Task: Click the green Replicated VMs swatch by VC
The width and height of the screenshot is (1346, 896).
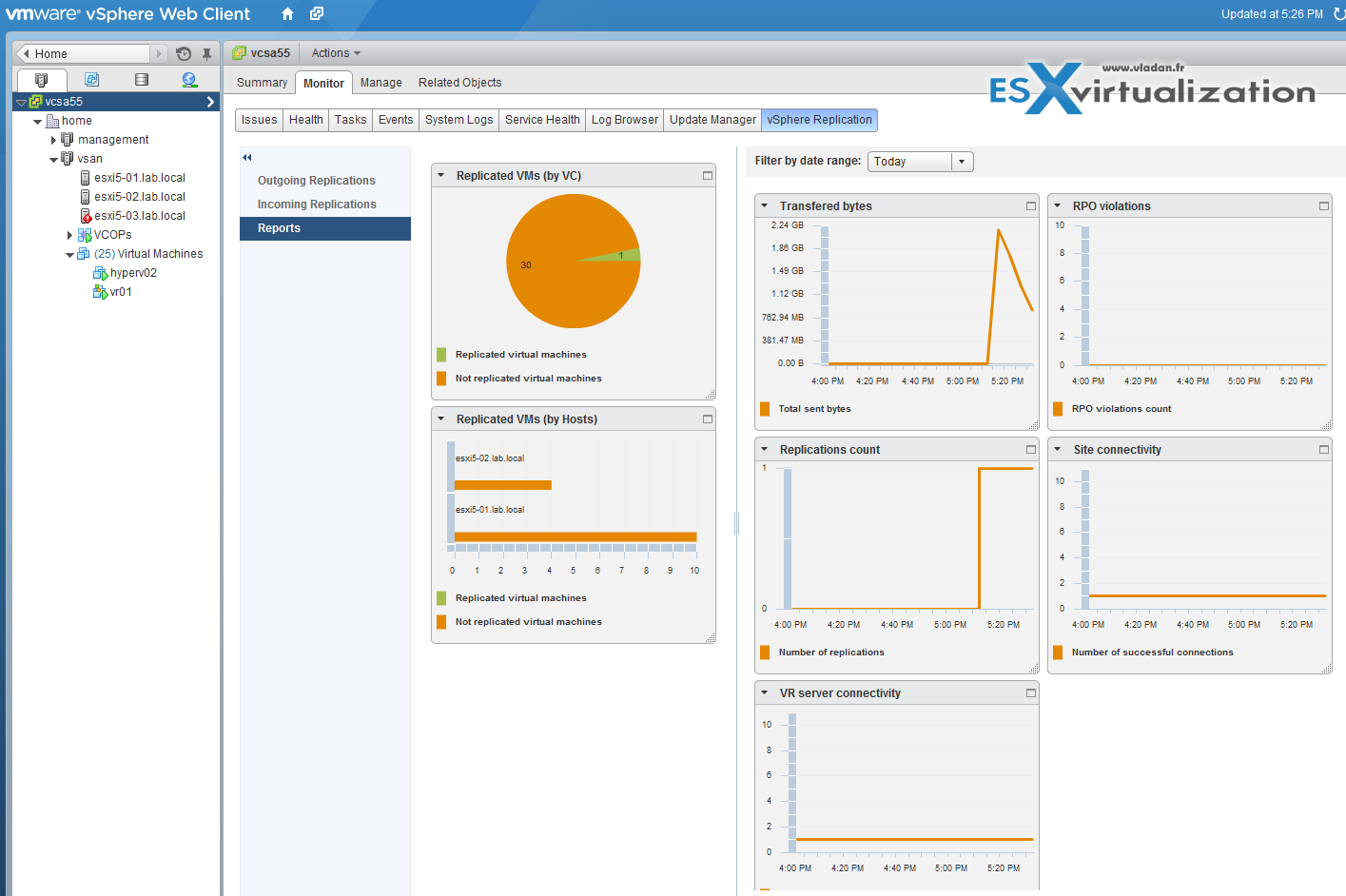Action: pyautogui.click(x=441, y=355)
